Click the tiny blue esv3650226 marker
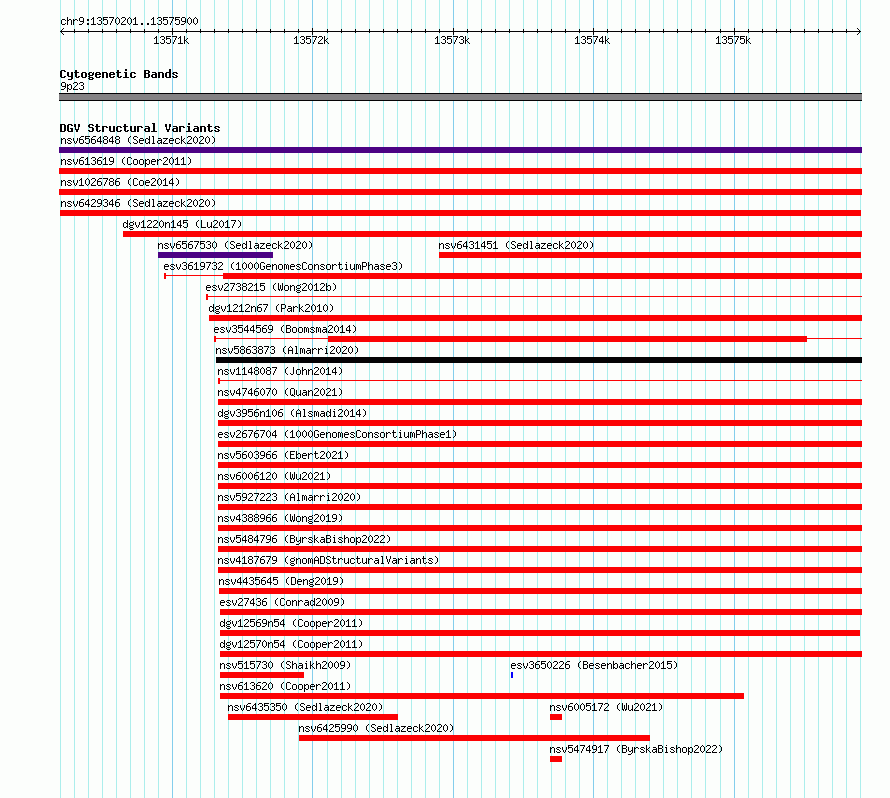The height and width of the screenshot is (798, 890). click(x=512, y=675)
